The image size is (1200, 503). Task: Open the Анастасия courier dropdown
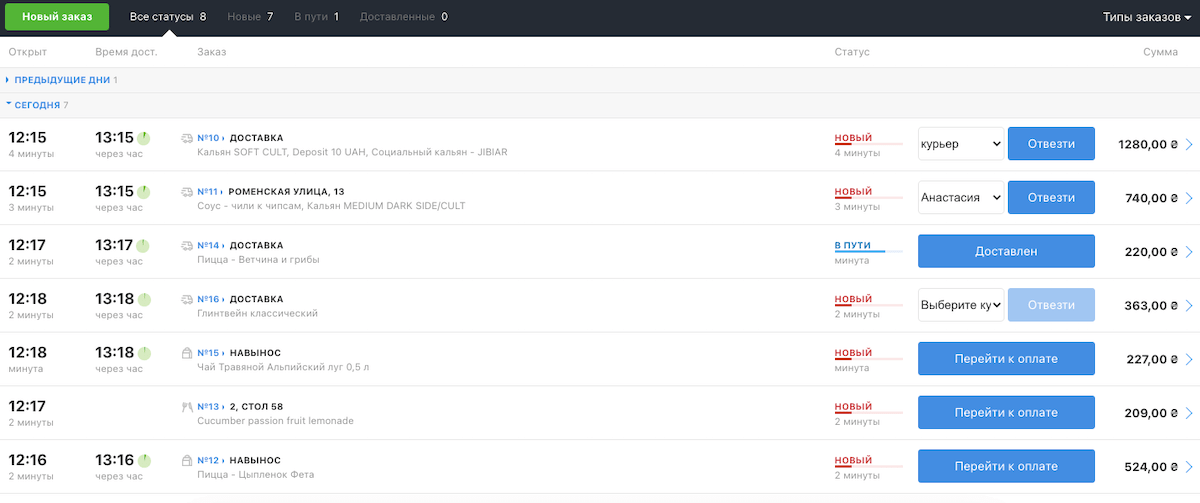click(960, 198)
